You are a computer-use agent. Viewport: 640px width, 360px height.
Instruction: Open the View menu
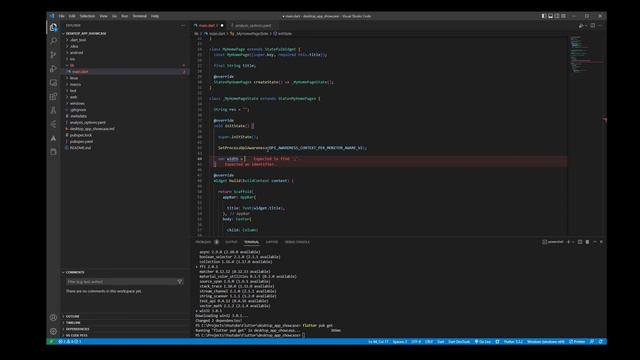coord(104,16)
